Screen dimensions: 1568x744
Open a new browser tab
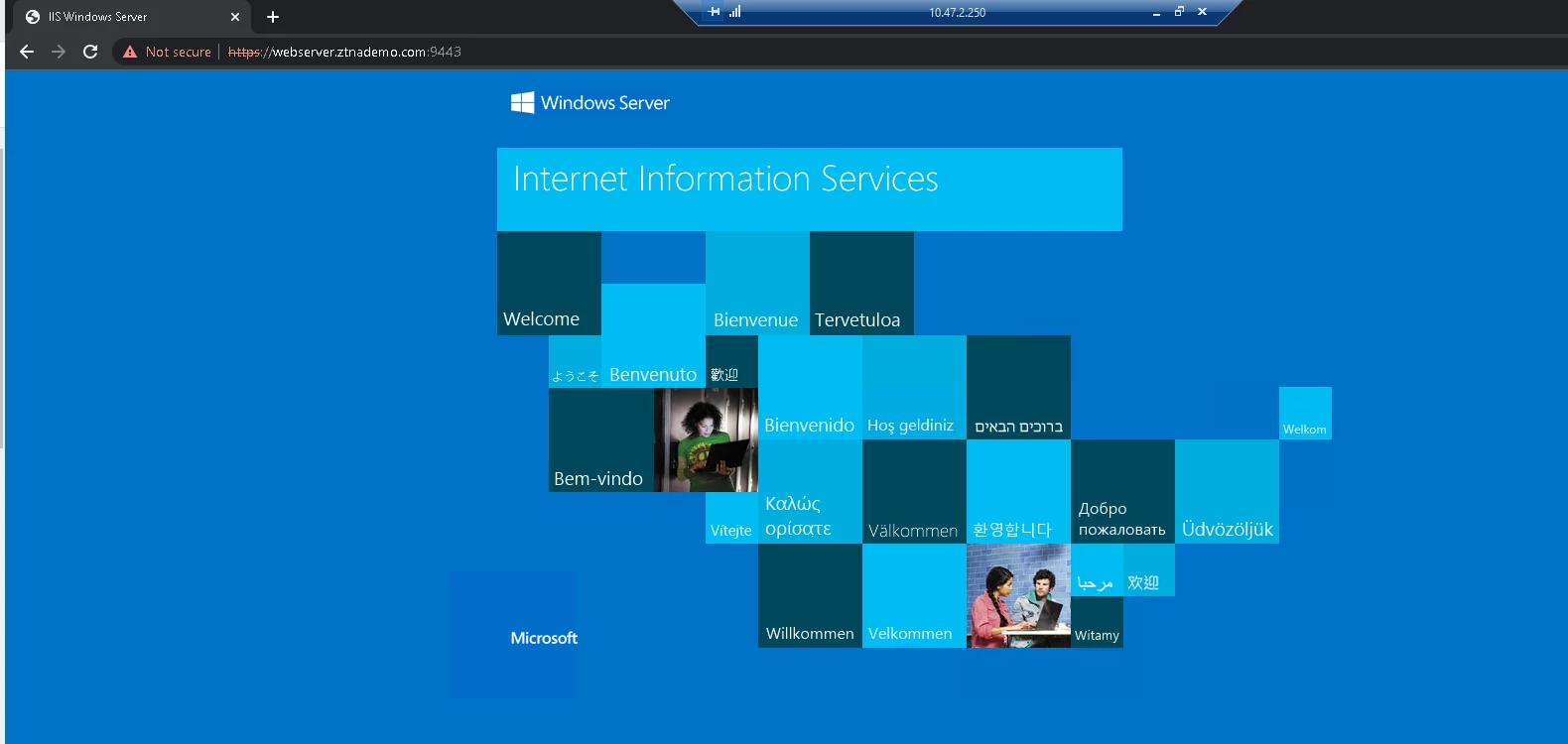click(x=273, y=17)
